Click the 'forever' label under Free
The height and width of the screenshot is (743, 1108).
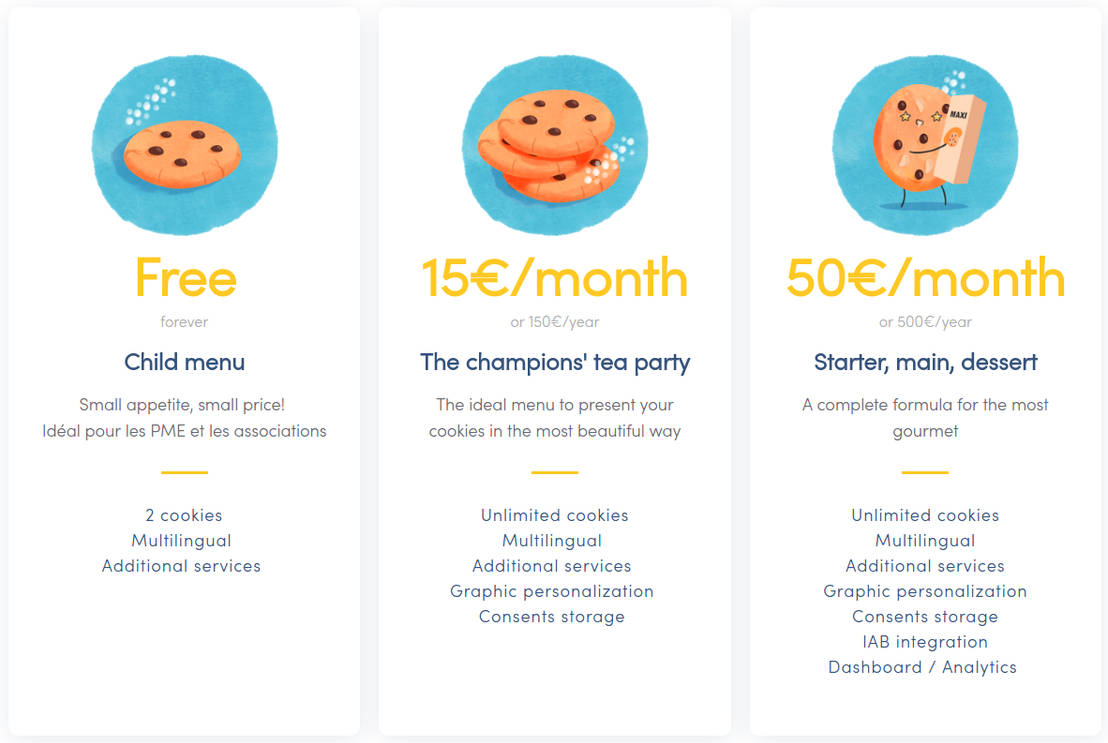[184, 322]
